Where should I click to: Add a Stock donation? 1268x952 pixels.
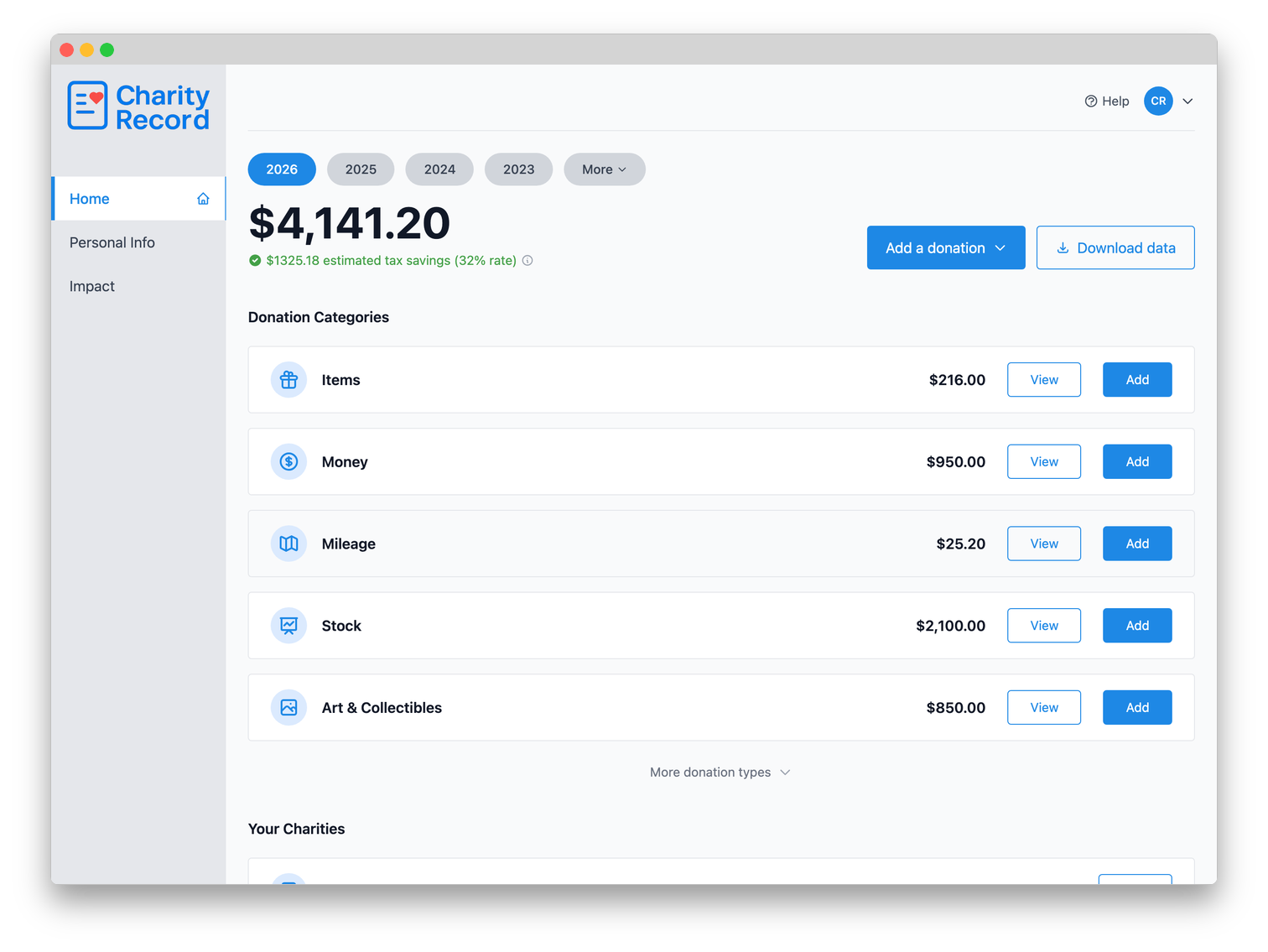coord(1137,626)
